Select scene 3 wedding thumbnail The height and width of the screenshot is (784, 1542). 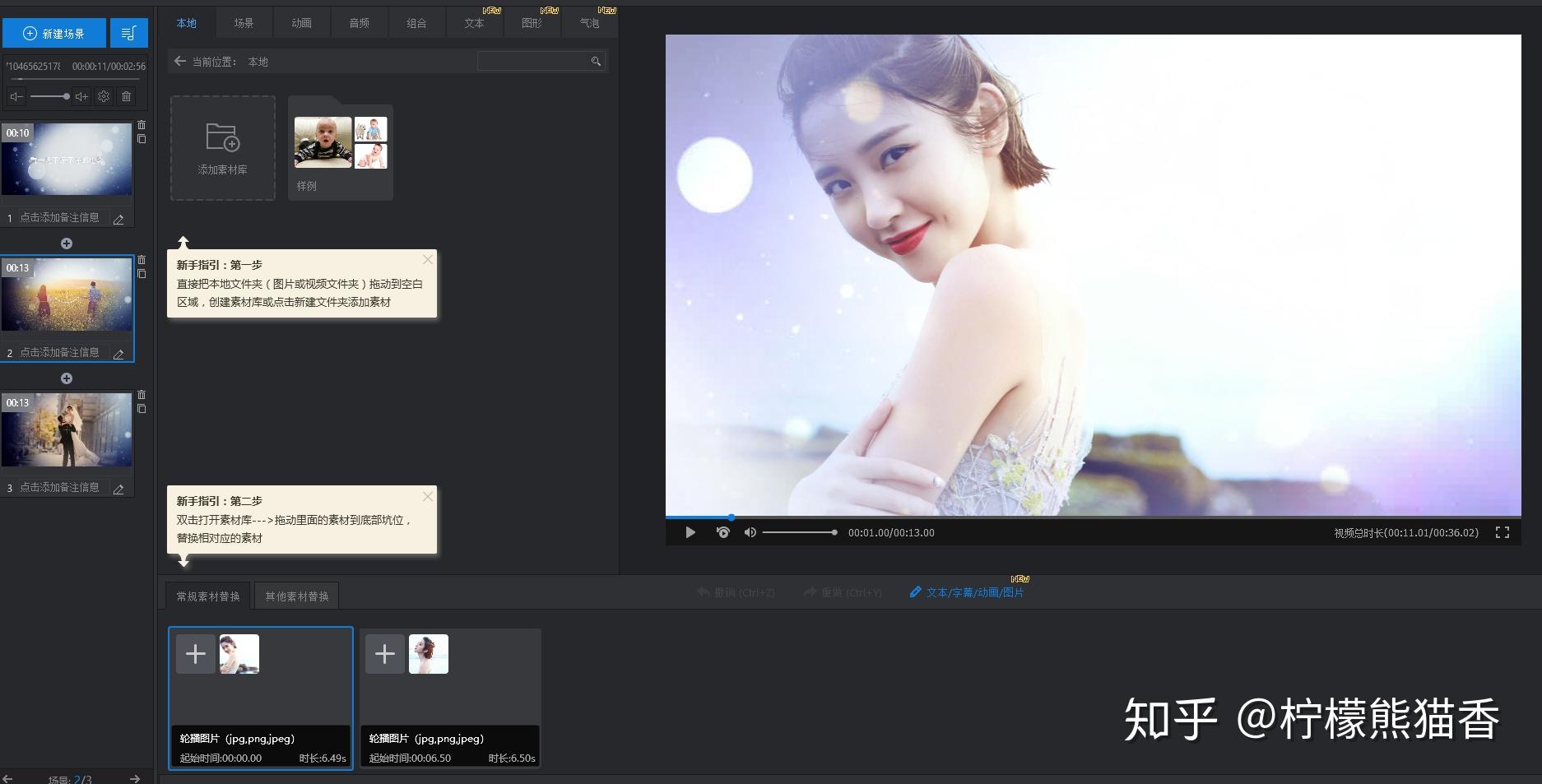click(67, 429)
